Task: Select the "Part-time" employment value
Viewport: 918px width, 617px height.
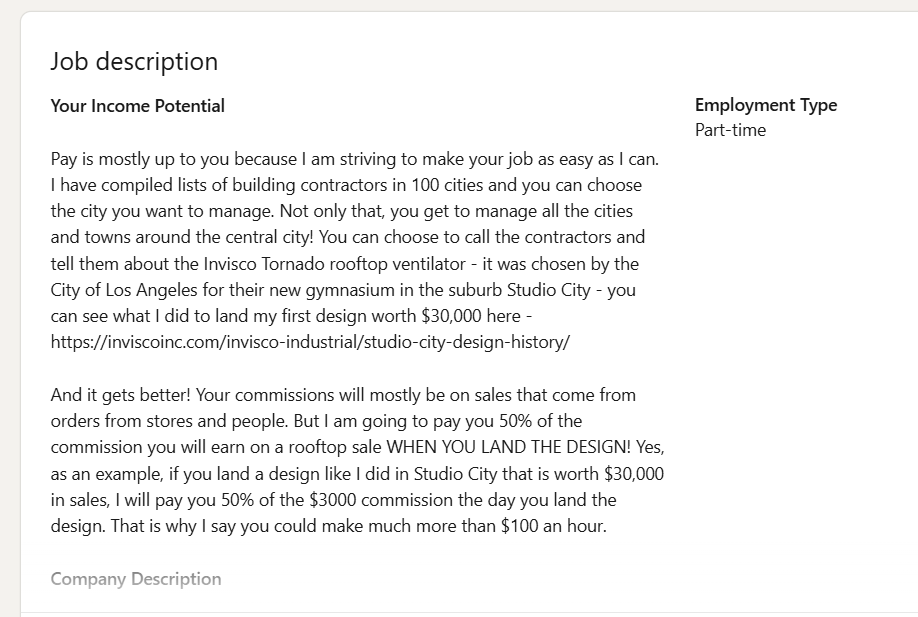Action: tap(730, 130)
